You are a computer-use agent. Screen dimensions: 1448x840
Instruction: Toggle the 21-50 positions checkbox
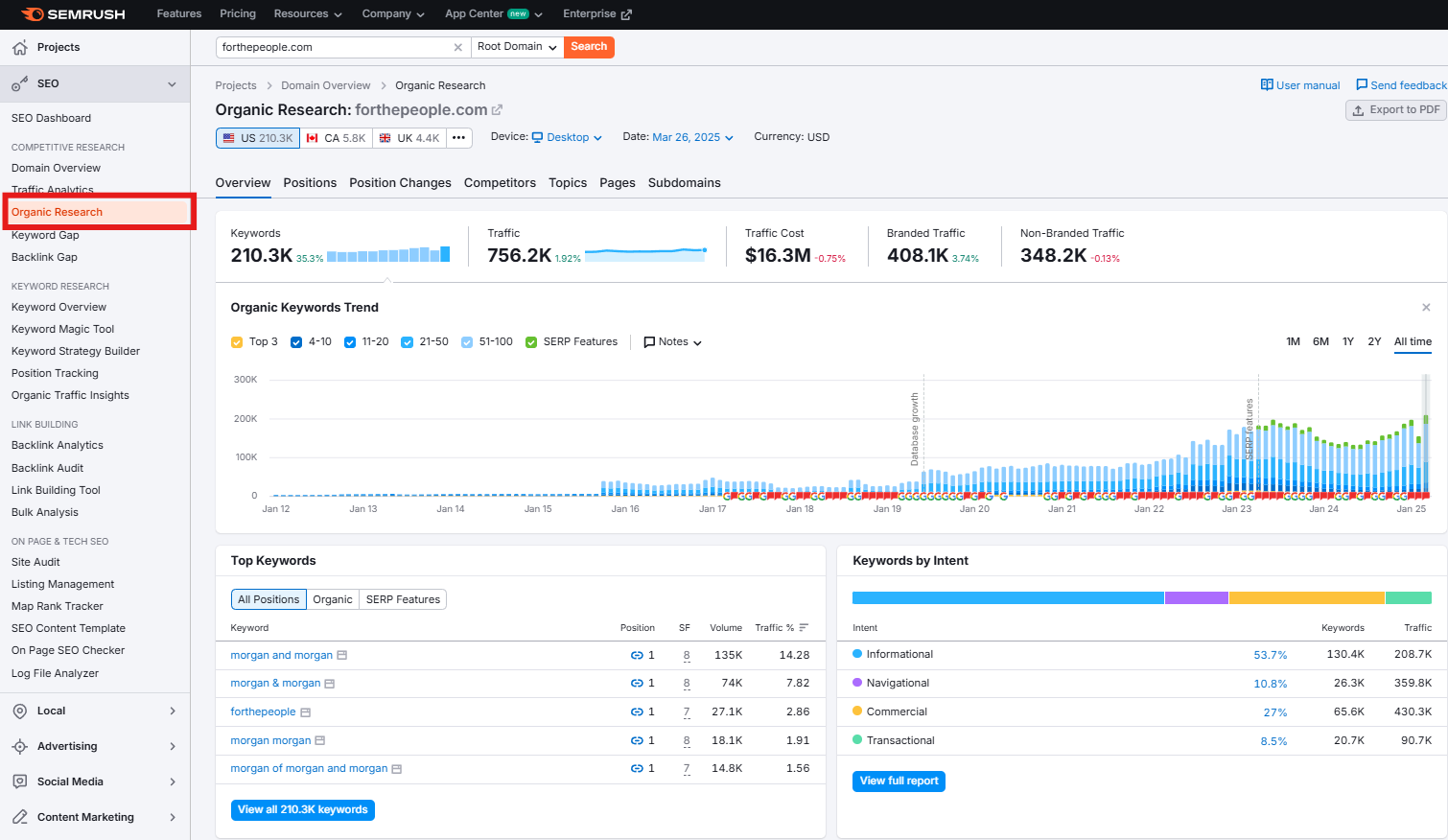pos(408,342)
